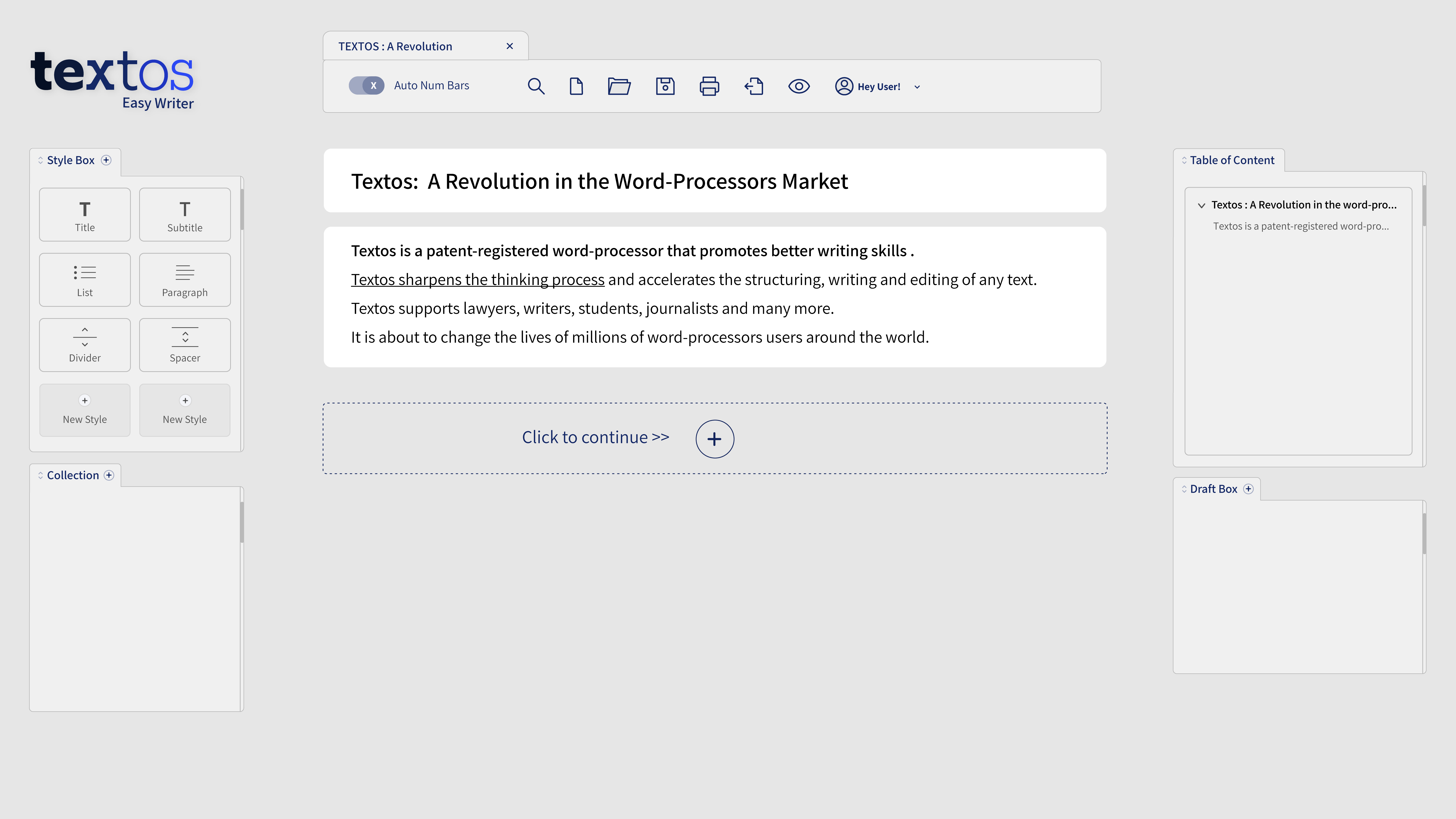Screen dimensions: 1456x819
Task: Apply the Title style
Action: point(85,215)
